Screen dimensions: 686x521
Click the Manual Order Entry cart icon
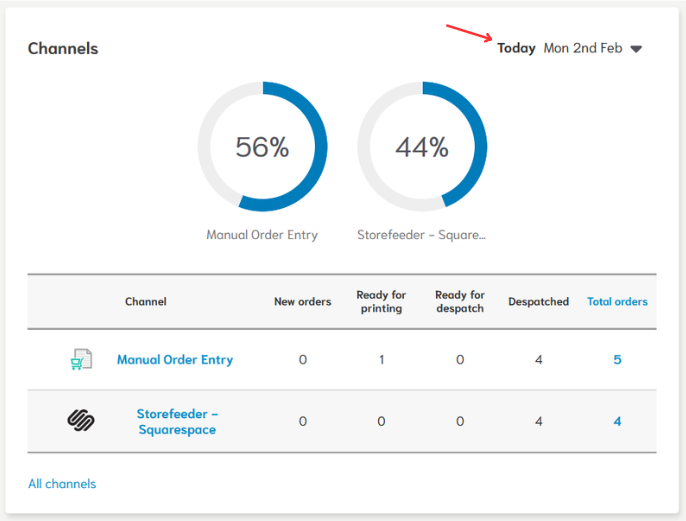pos(81,360)
